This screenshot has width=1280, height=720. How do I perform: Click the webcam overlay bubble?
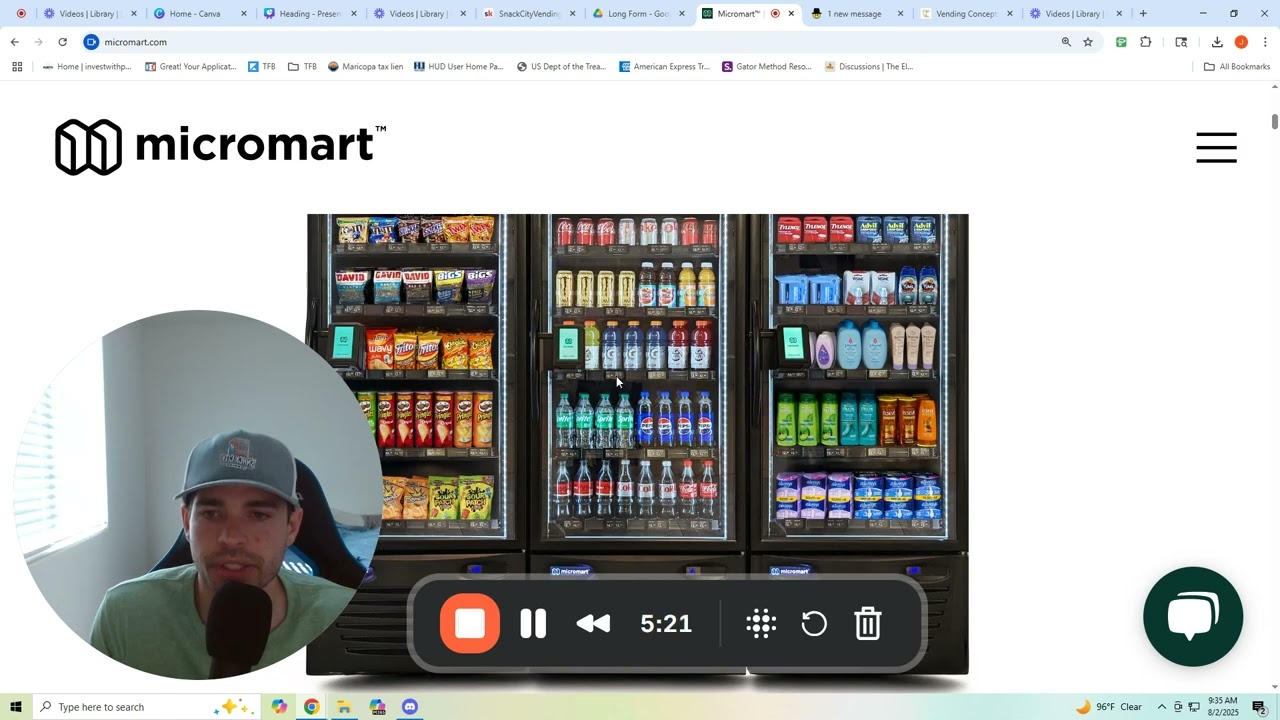tap(198, 494)
